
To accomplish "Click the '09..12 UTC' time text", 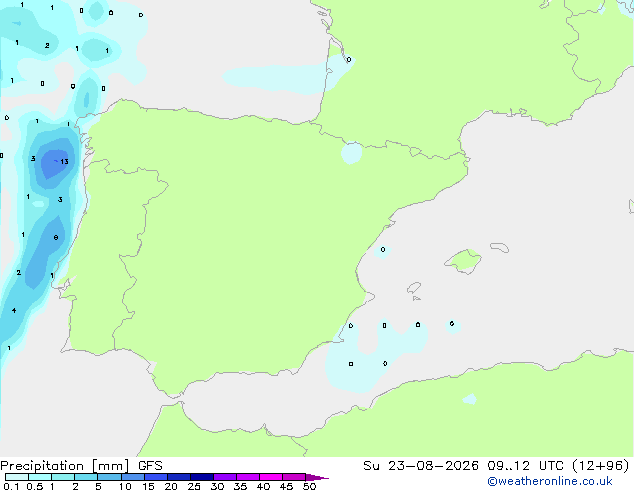I will [525, 466].
